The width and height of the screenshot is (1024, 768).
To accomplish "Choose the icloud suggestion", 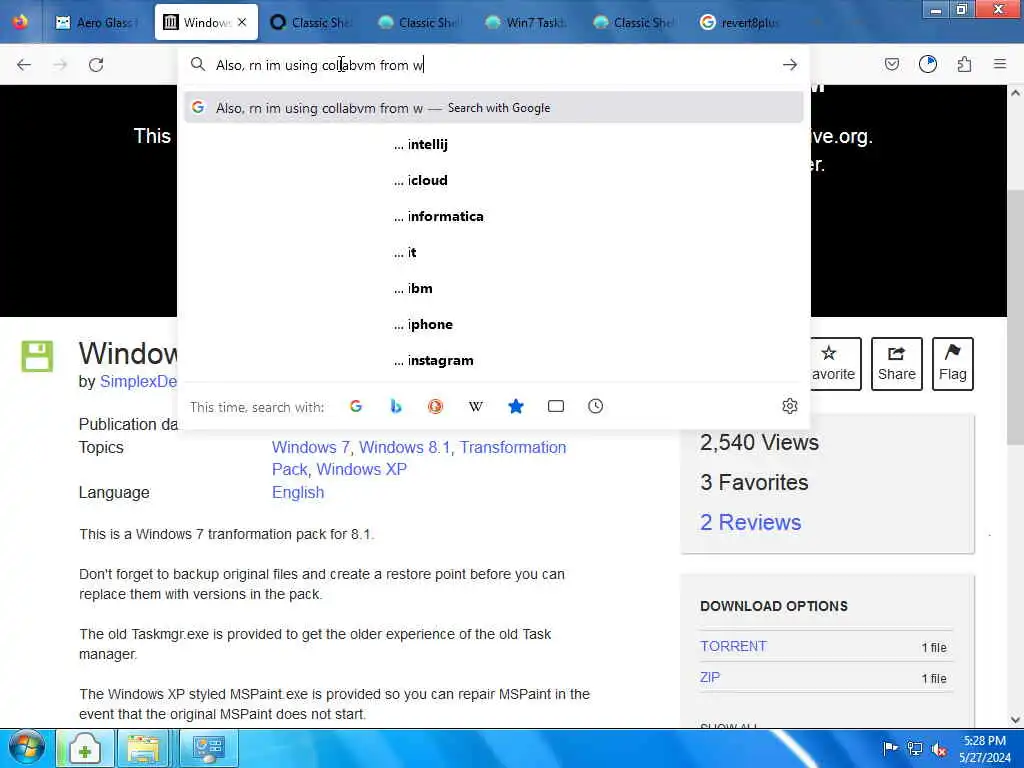I will tap(494, 180).
